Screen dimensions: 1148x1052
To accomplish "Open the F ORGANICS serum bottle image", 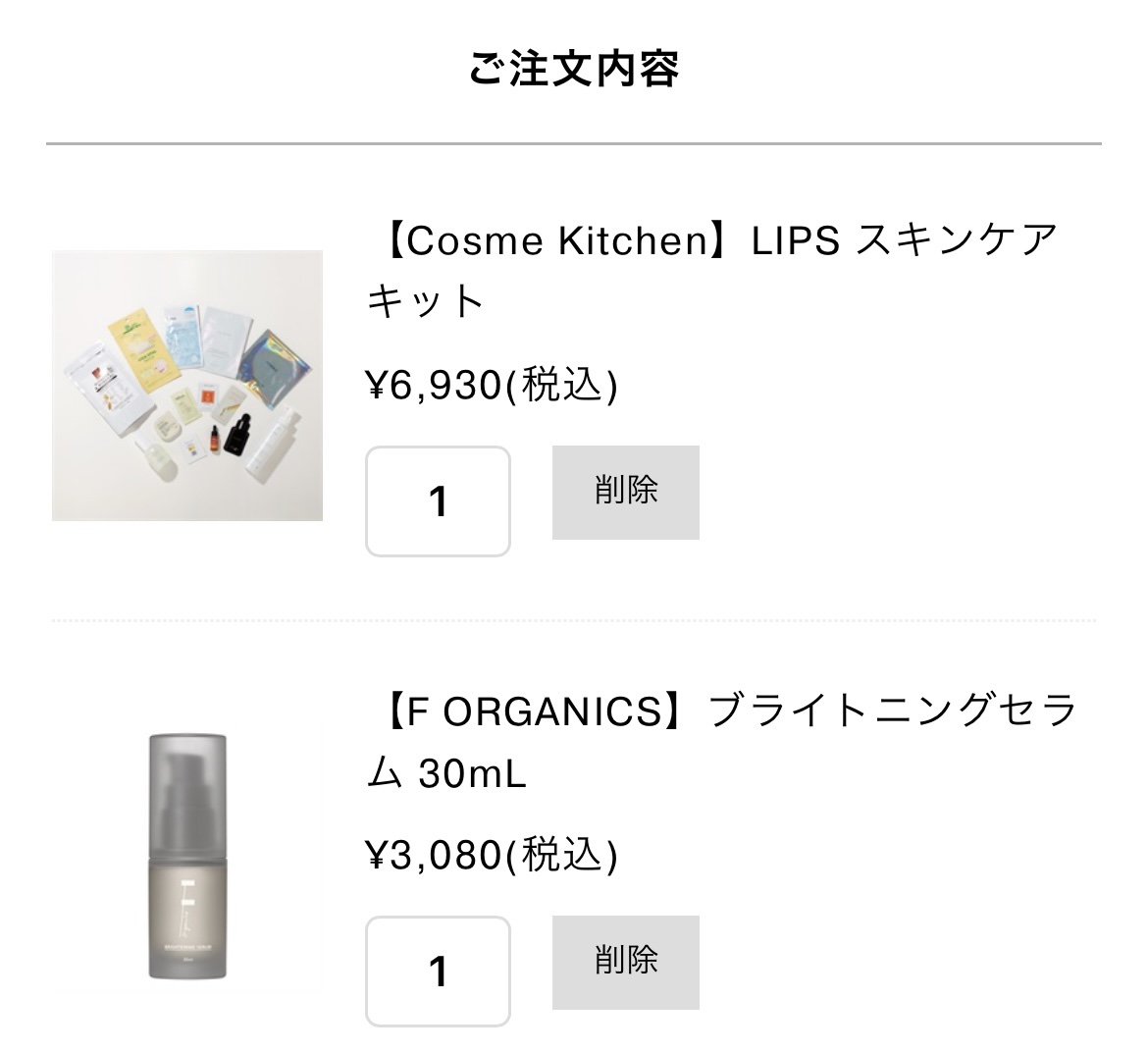I will [x=187, y=856].
